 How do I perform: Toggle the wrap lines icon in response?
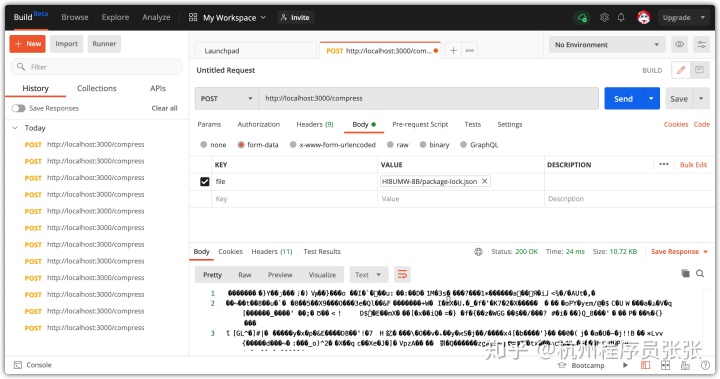pos(402,275)
